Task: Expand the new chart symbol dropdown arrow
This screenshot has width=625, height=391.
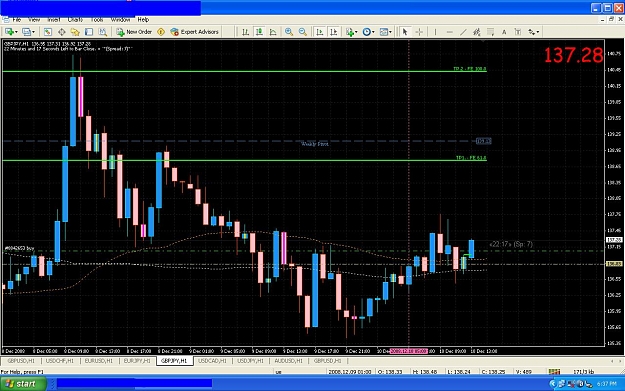Action: (x=16, y=32)
